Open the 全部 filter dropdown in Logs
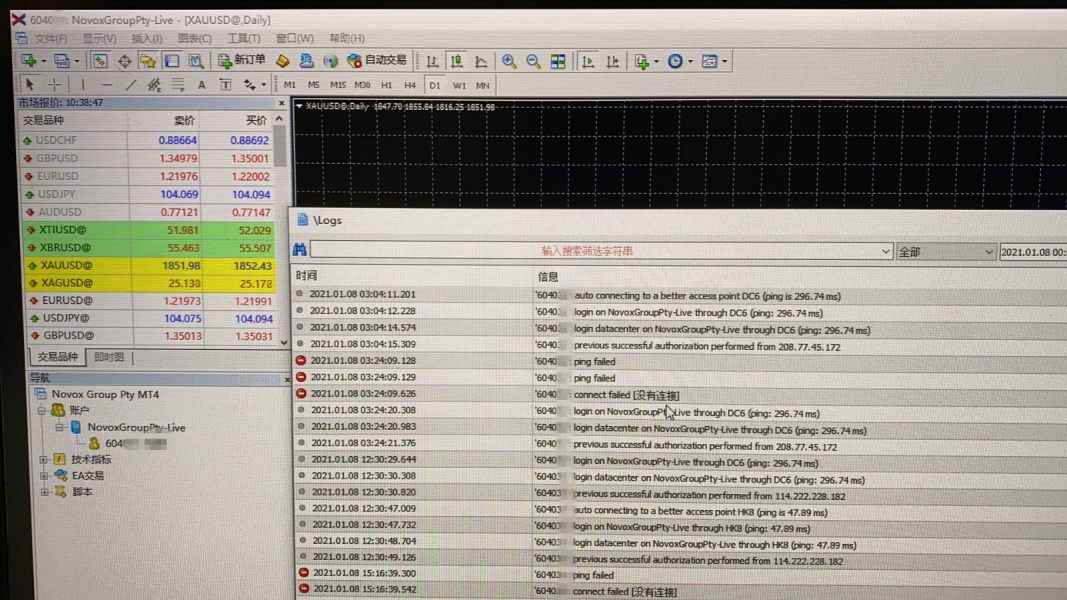The height and width of the screenshot is (600, 1067). 946,252
